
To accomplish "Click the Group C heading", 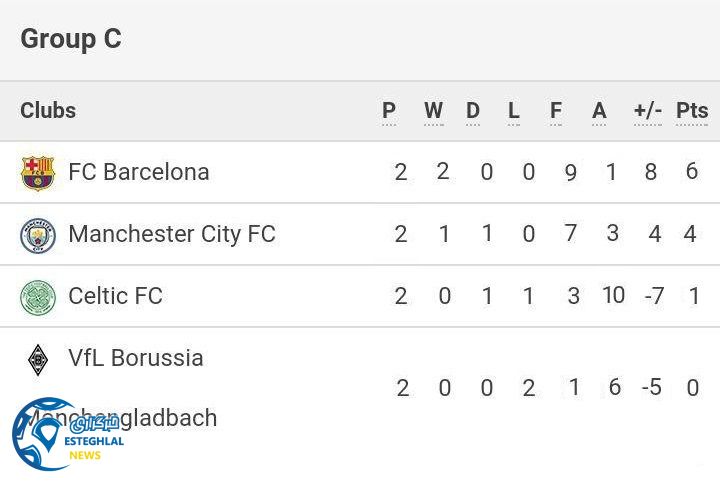I will 70,39.
